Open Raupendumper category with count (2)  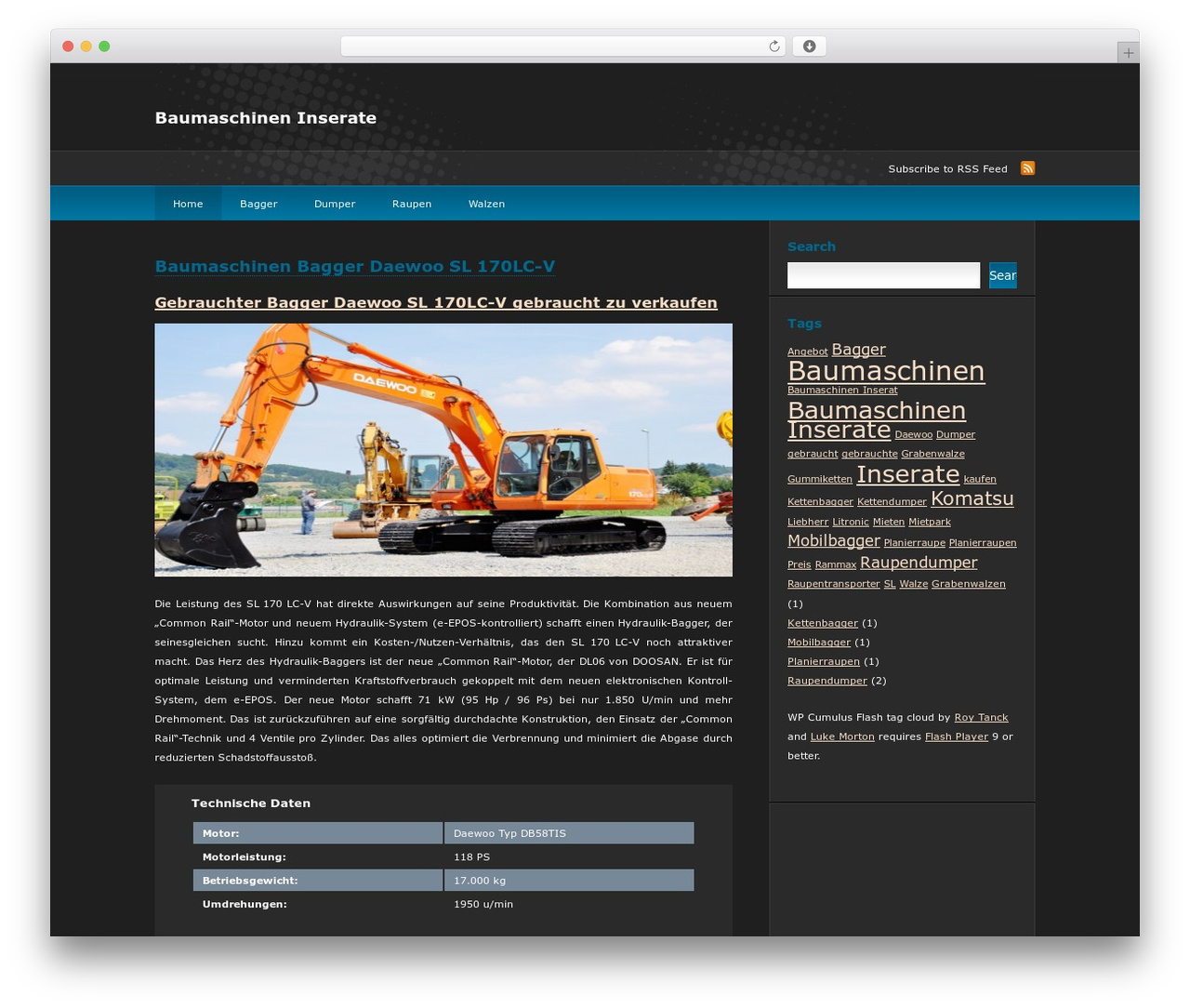coord(827,681)
